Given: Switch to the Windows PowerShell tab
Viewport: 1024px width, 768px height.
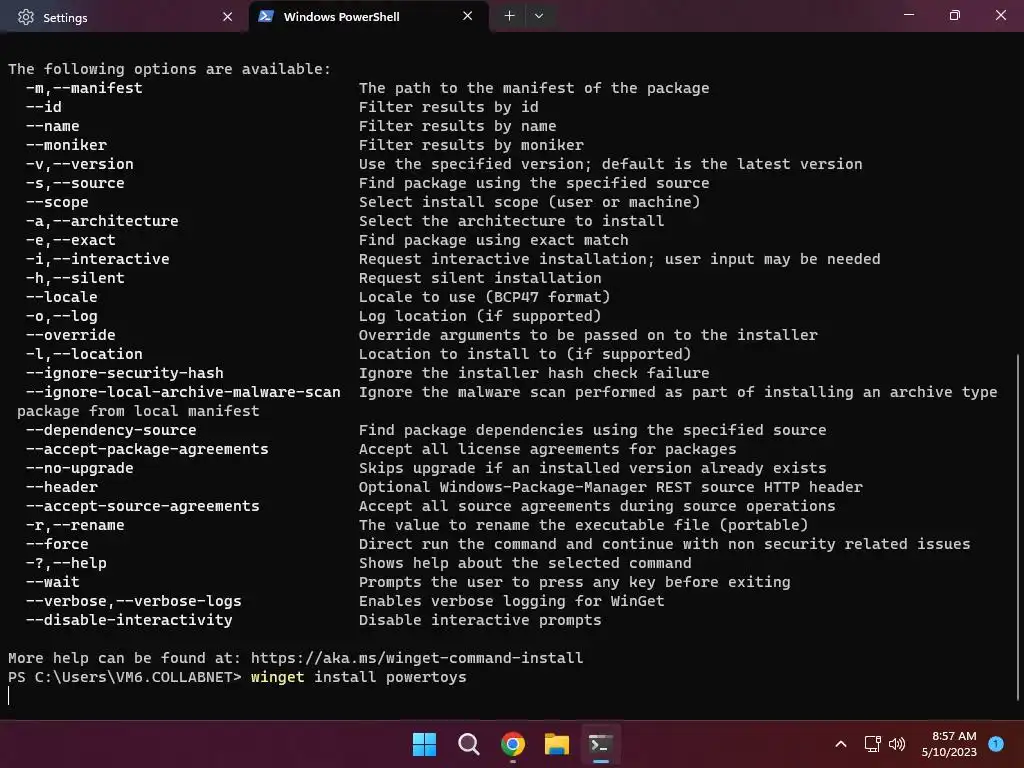Looking at the screenshot, I should (369, 16).
